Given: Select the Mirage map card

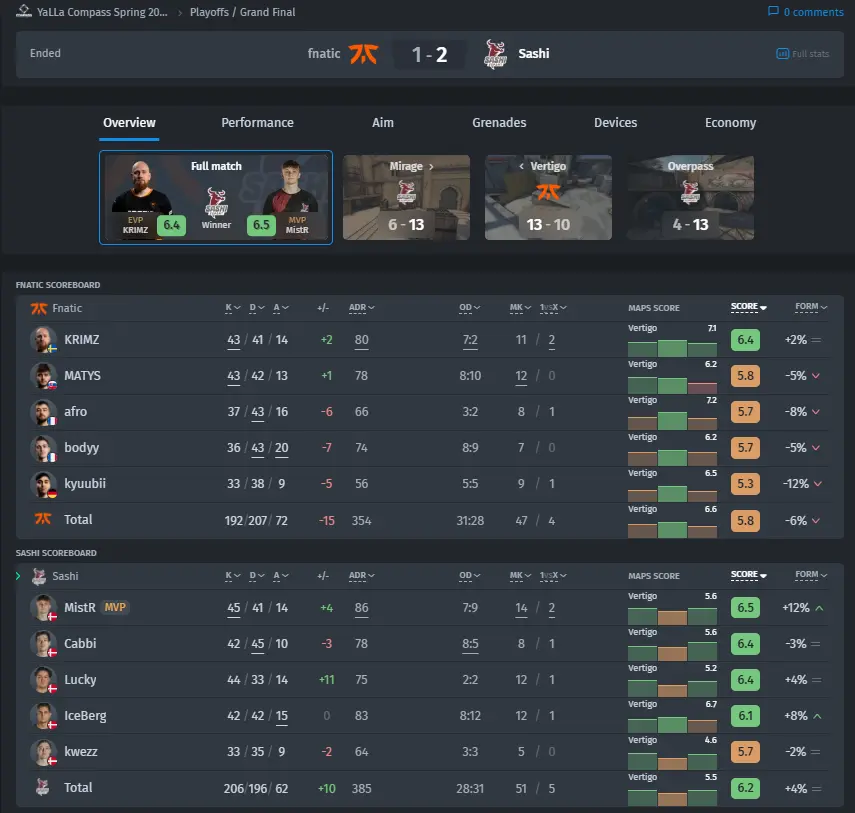Looking at the screenshot, I should coord(406,197).
